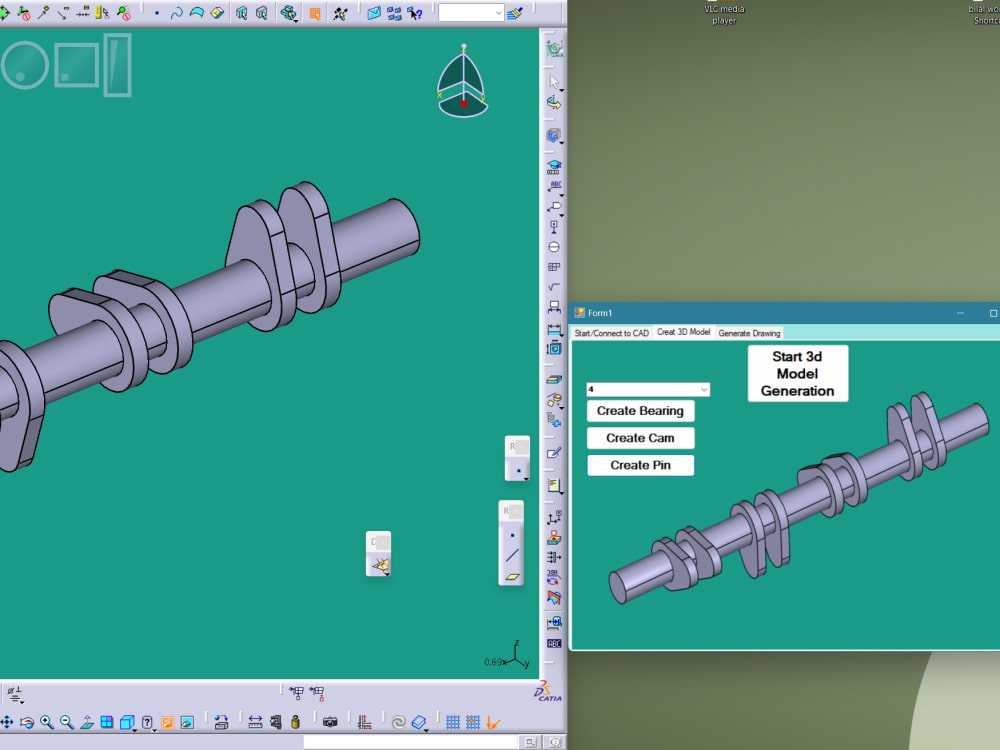The image size is (1000, 750).
Task: Open the Multi-View quad window icon
Action: [x=107, y=722]
